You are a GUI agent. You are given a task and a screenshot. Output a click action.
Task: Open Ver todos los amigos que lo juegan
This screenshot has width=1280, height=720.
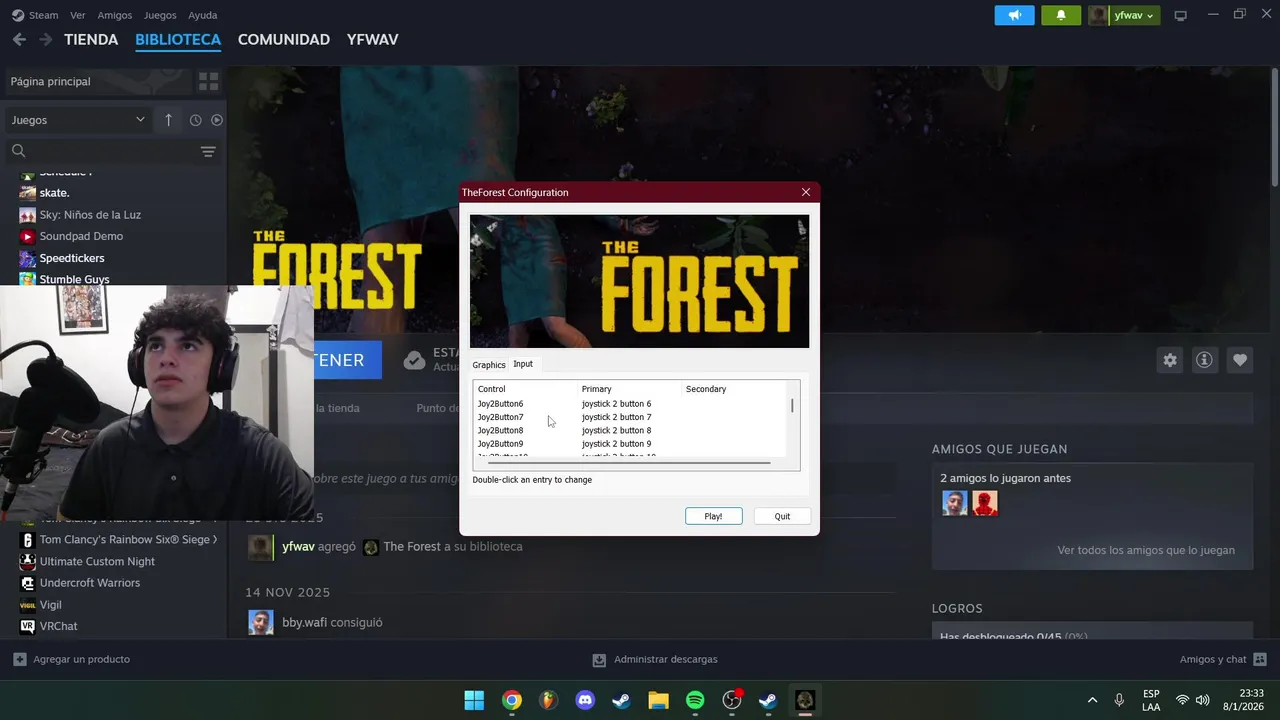1146,550
